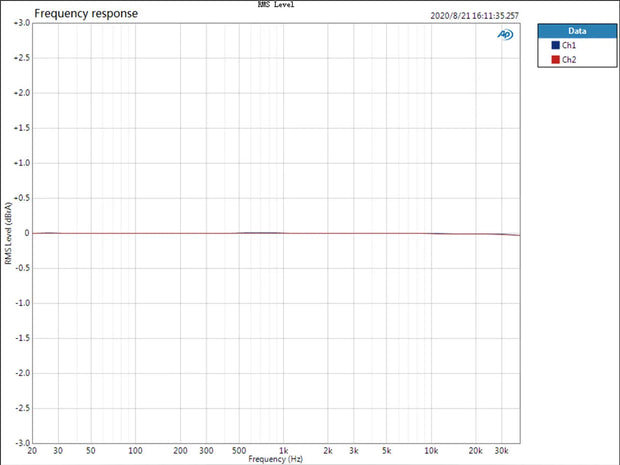Image resolution: width=620 pixels, height=465 pixels.
Task: Click the 10k tick on the frequency axis
Action: [x=431, y=451]
